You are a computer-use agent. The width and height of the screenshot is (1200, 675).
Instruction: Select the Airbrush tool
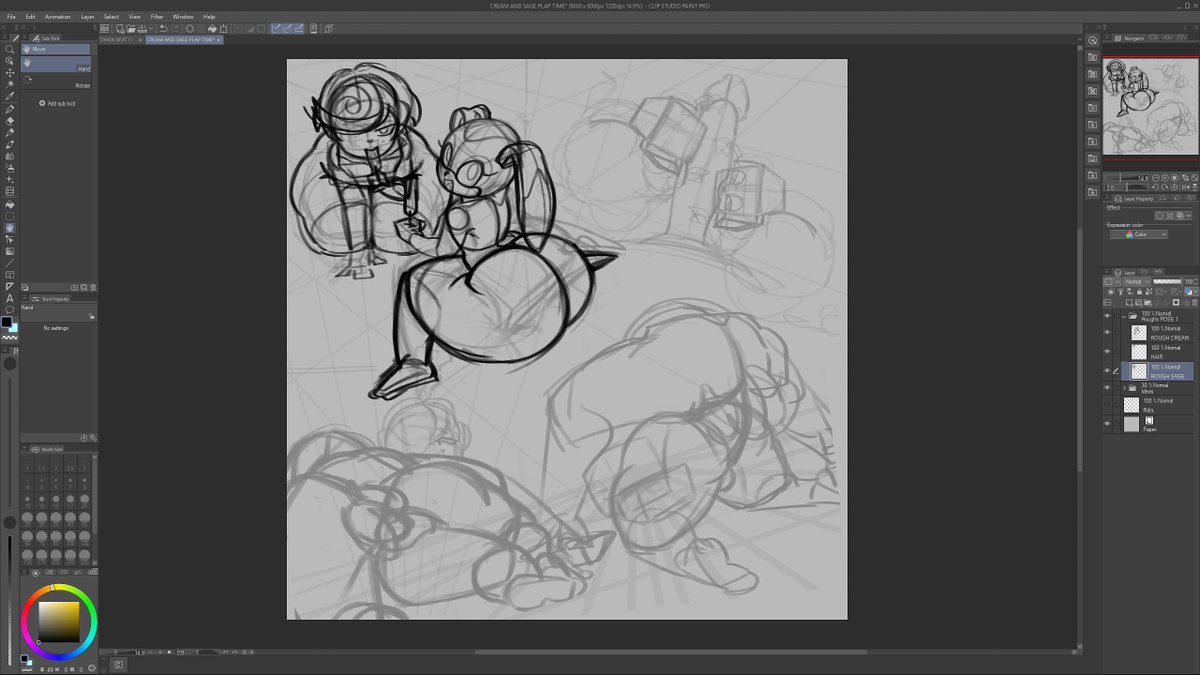point(10,168)
